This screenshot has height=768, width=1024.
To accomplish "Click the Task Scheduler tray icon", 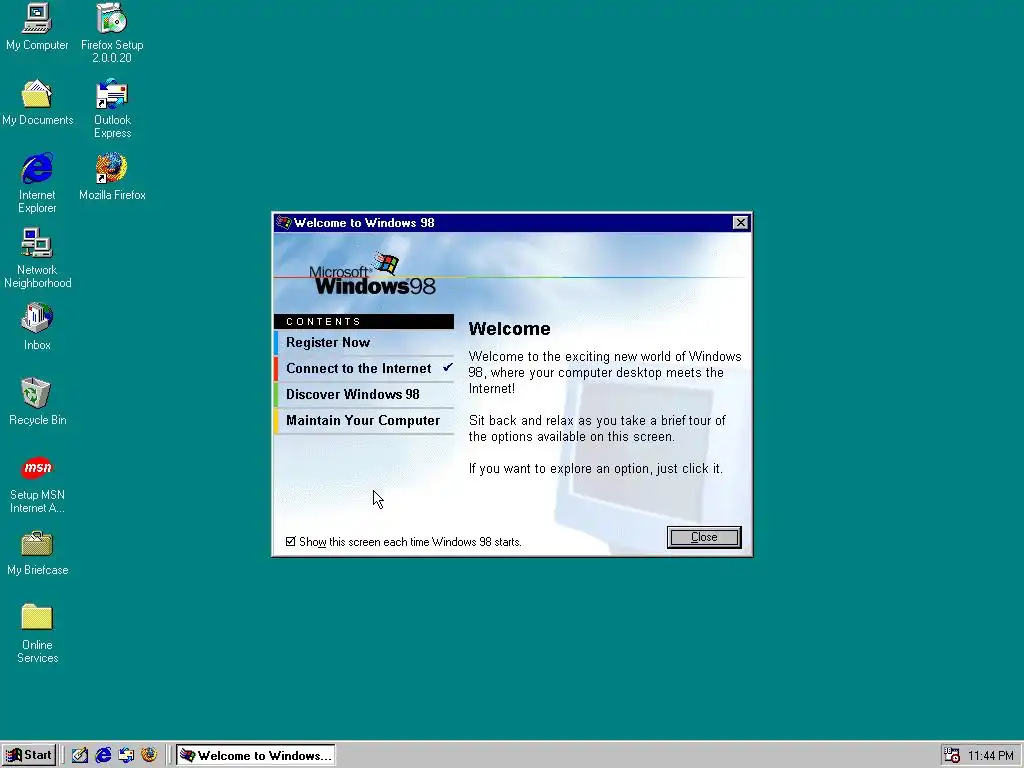I will pos(952,756).
